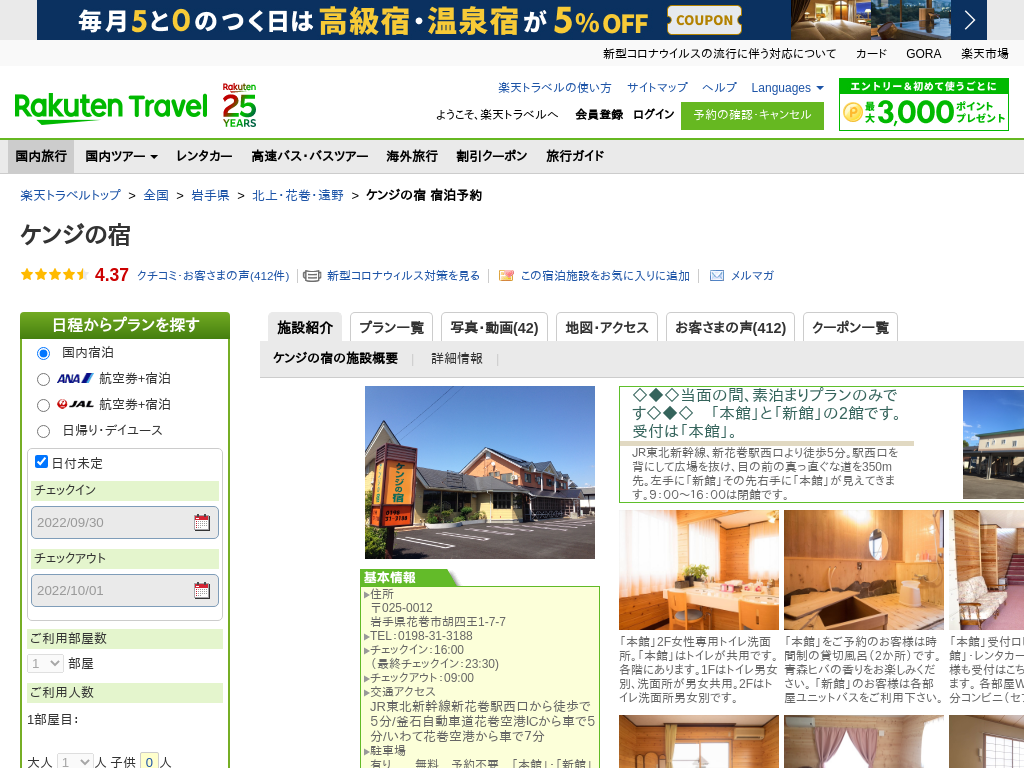Open the ヘルプ link
This screenshot has width=1024, height=768.
click(720, 88)
